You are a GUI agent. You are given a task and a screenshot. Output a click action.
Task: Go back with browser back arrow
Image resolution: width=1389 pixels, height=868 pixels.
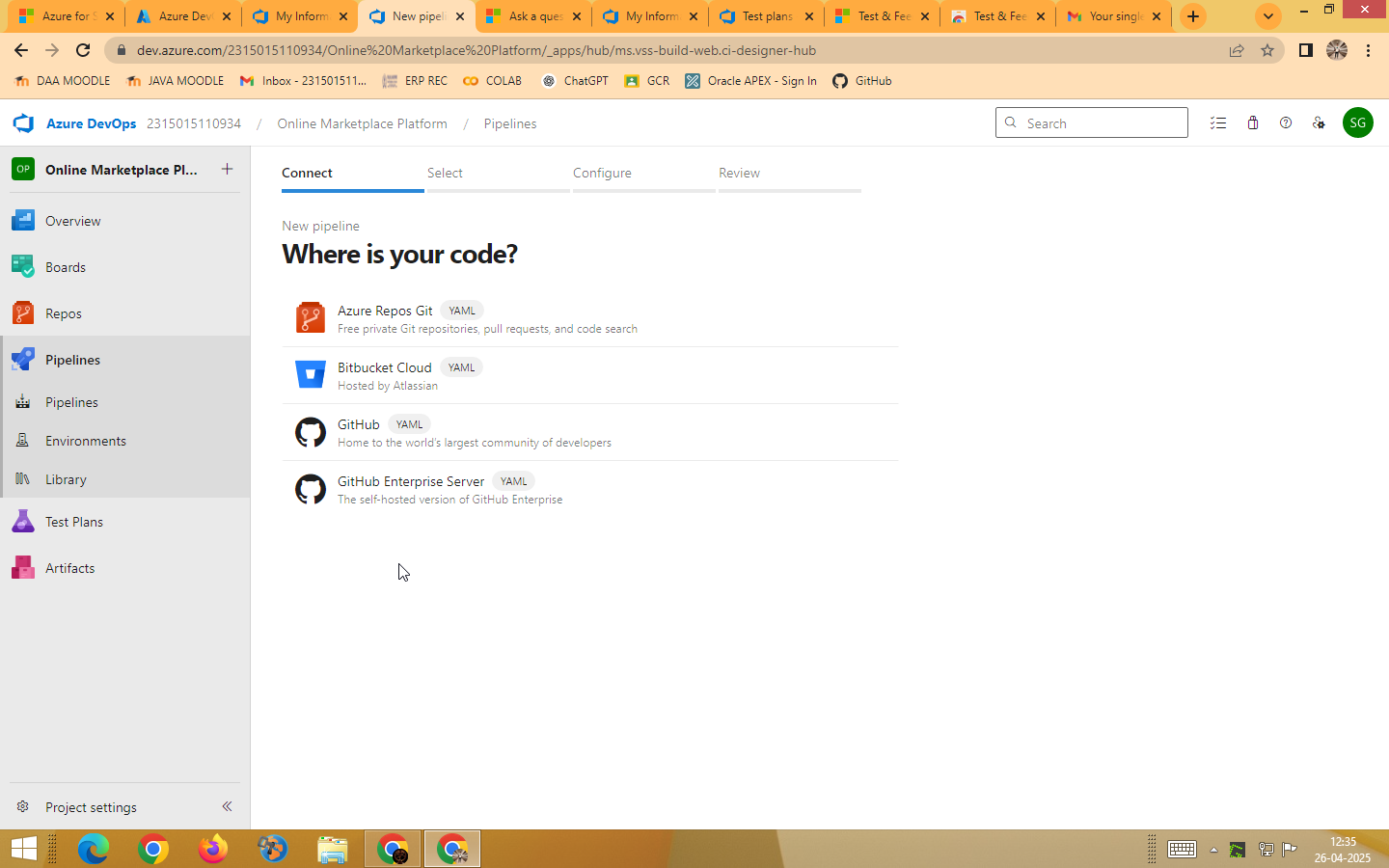(x=21, y=50)
